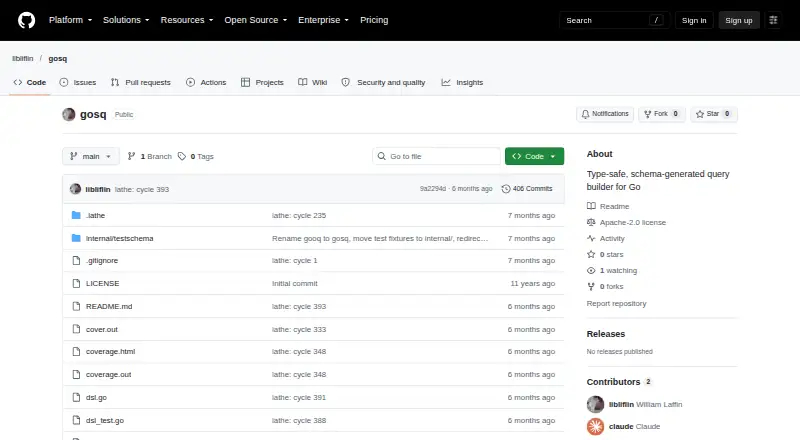
Task: Open the appearance settings icon at top right
Action: (773, 20)
